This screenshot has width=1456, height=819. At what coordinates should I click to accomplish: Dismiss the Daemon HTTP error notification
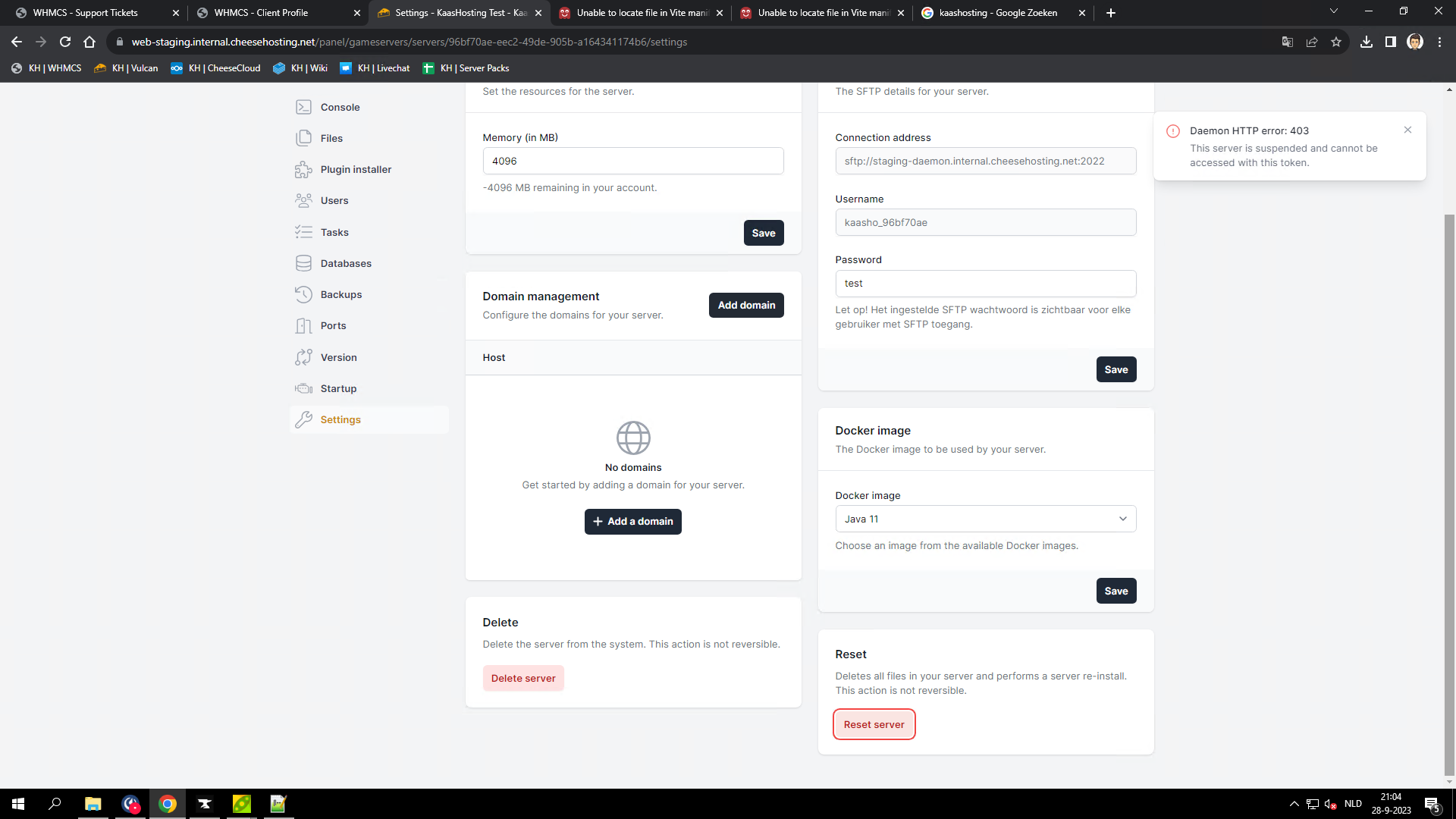(1407, 130)
